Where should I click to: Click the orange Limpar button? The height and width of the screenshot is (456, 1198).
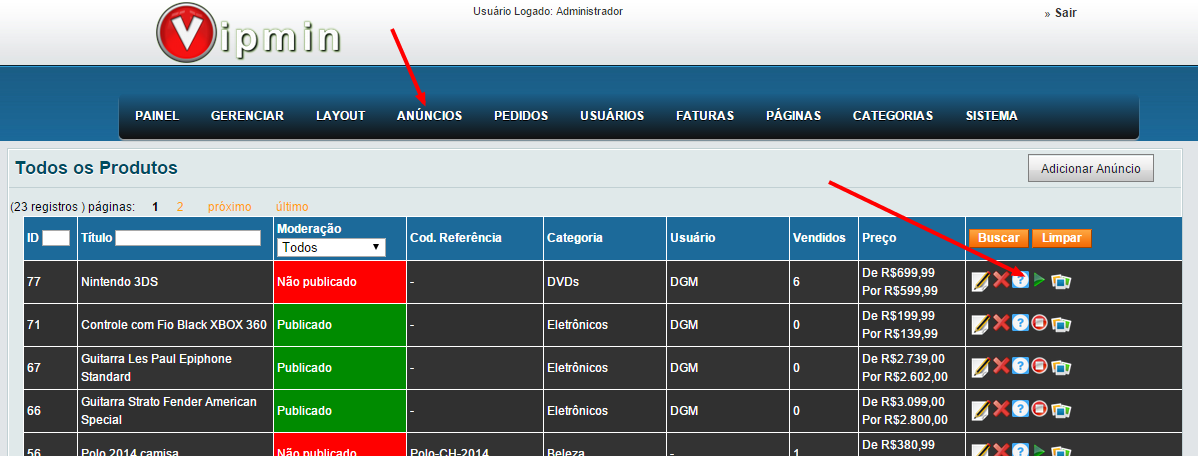(1061, 238)
